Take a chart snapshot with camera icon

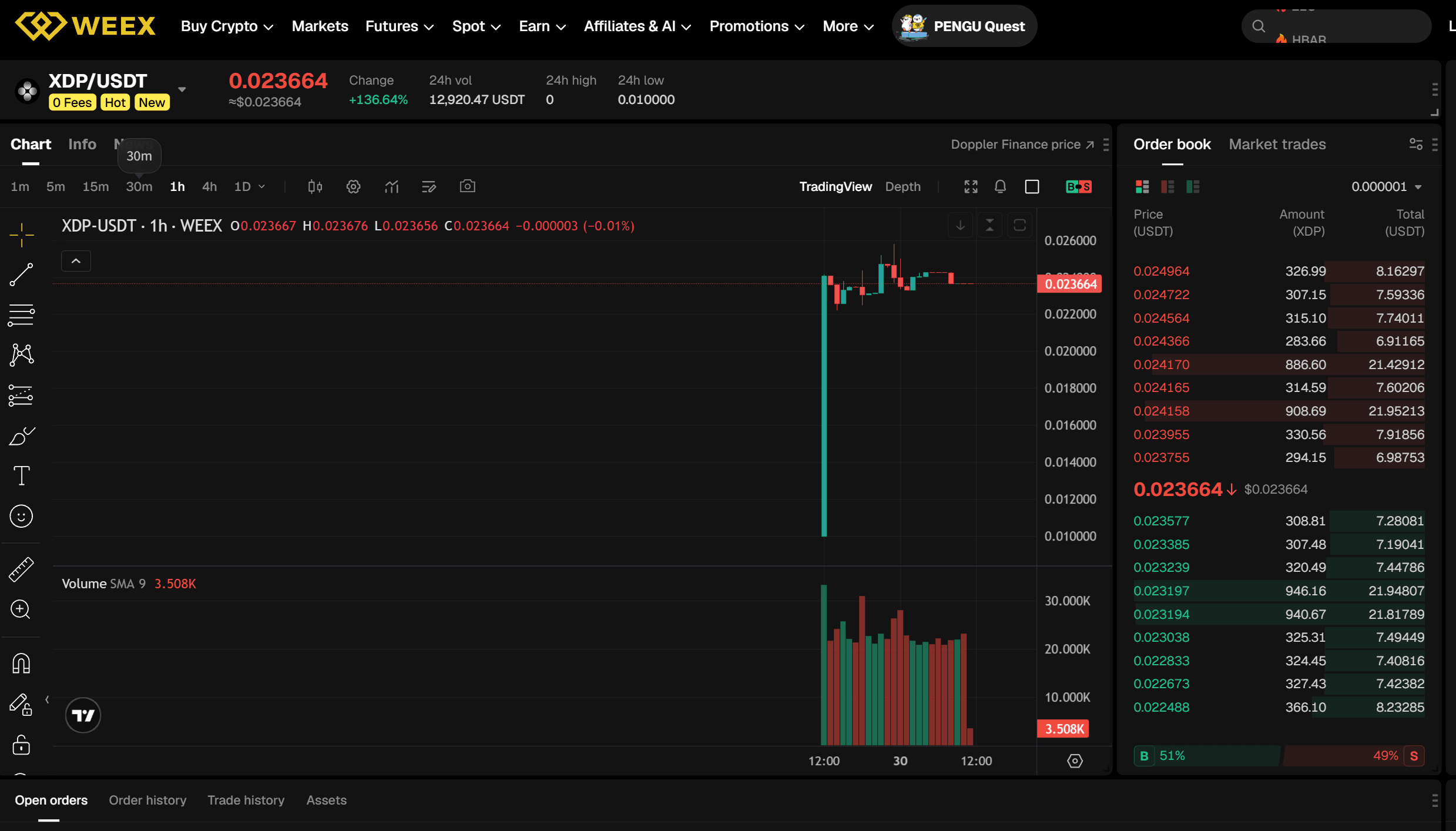pyautogui.click(x=468, y=186)
